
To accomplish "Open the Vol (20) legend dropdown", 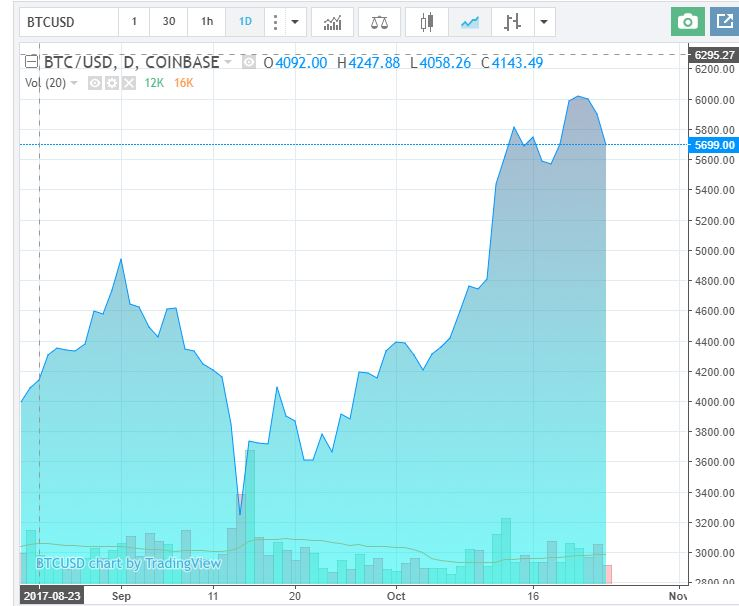I will pos(74,83).
